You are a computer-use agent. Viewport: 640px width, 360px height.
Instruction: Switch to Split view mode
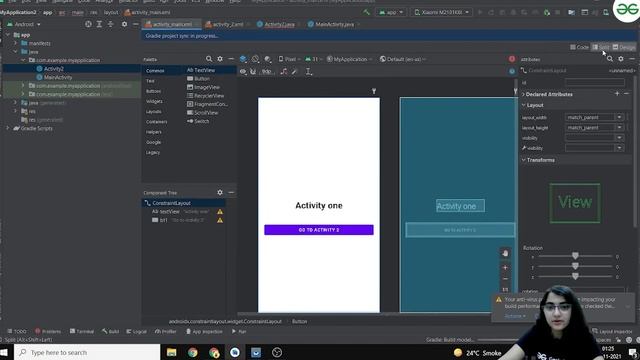click(x=601, y=47)
